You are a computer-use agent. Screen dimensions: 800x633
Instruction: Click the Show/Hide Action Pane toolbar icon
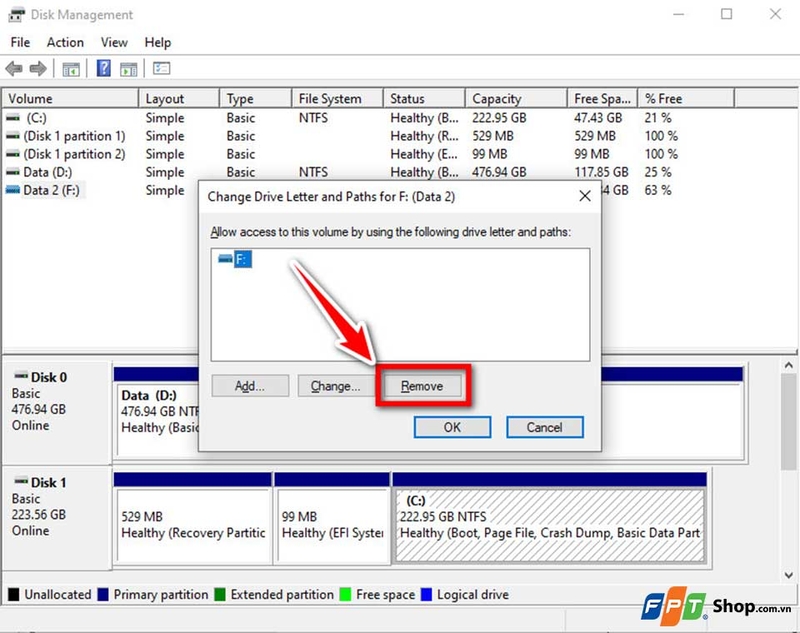129,69
